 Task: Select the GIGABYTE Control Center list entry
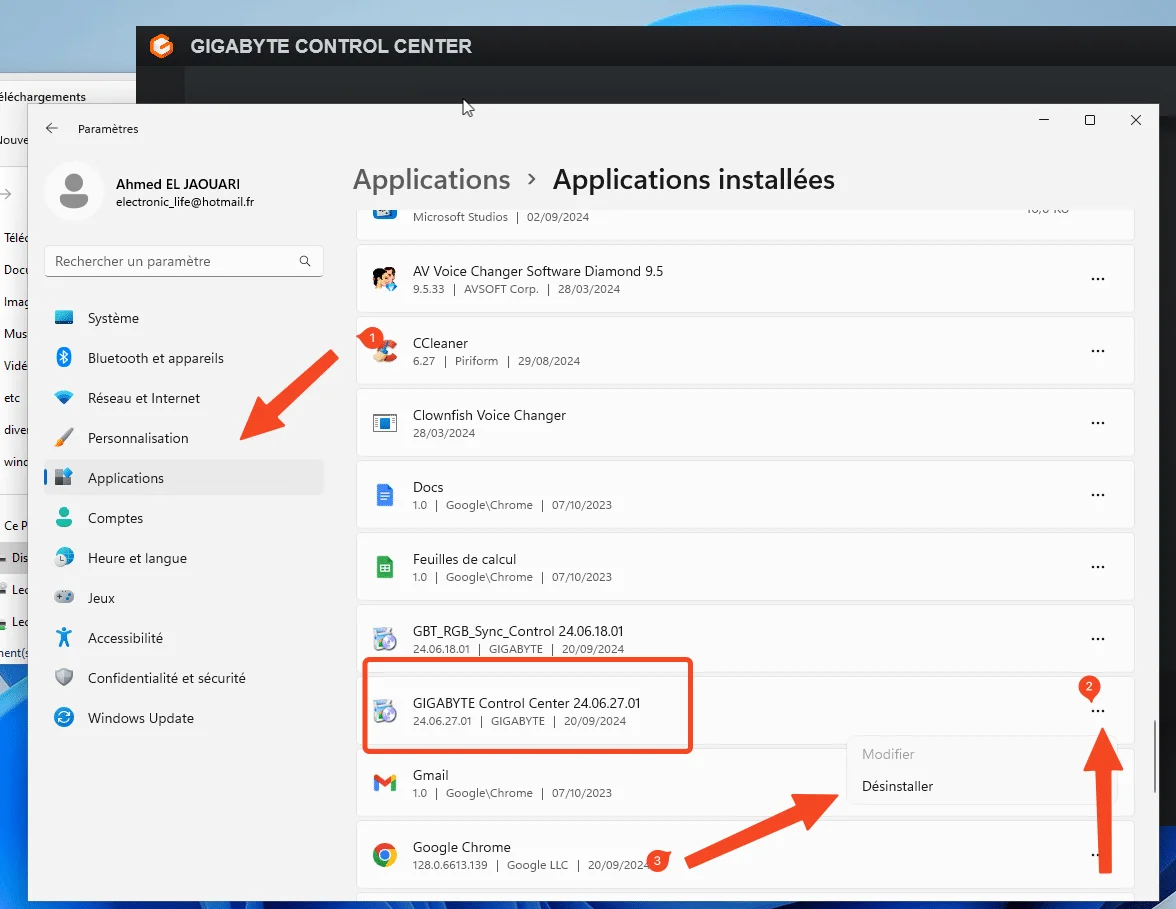click(528, 705)
